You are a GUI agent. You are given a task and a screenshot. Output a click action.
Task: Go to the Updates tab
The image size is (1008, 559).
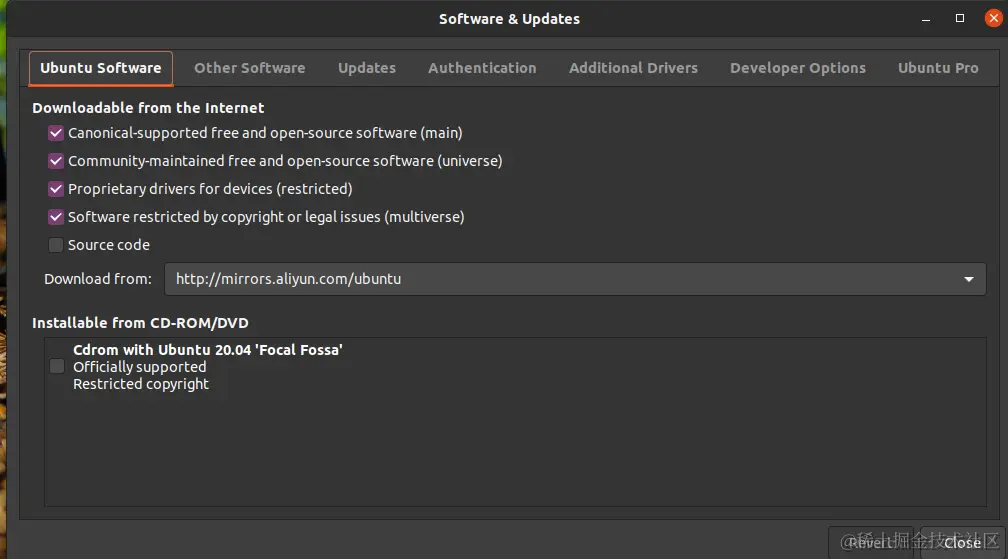point(366,68)
